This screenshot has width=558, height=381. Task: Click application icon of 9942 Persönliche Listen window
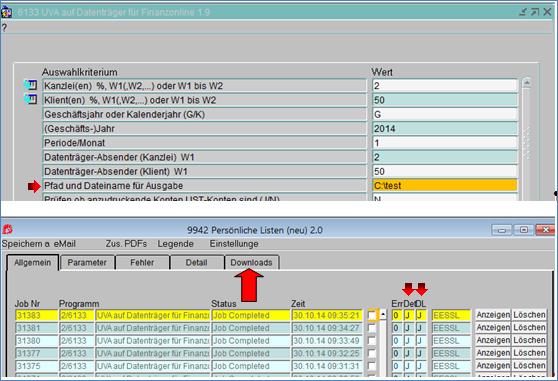(7, 229)
